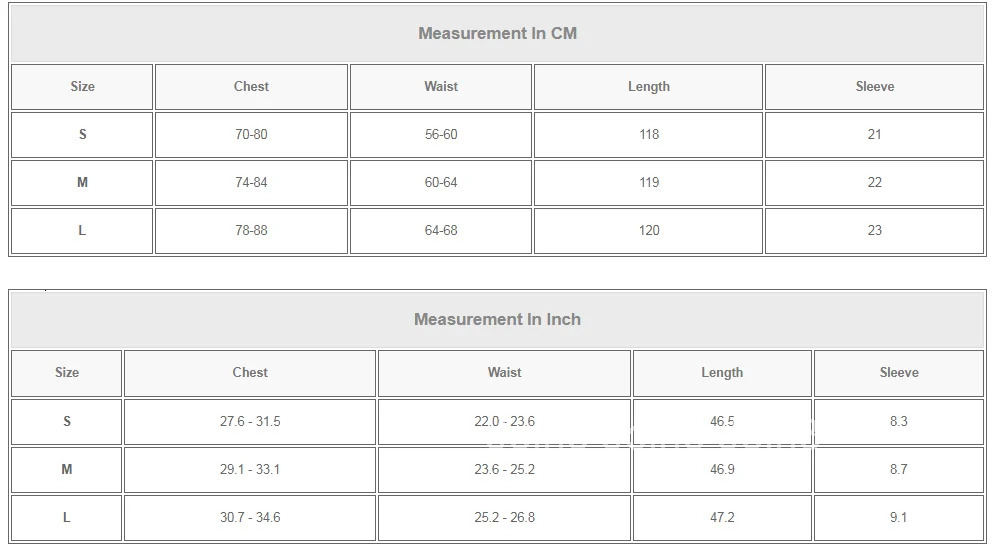This screenshot has height=550, width=993.
Task: Click the 27.6 - 31.5 chest cell
Action: 250,422
